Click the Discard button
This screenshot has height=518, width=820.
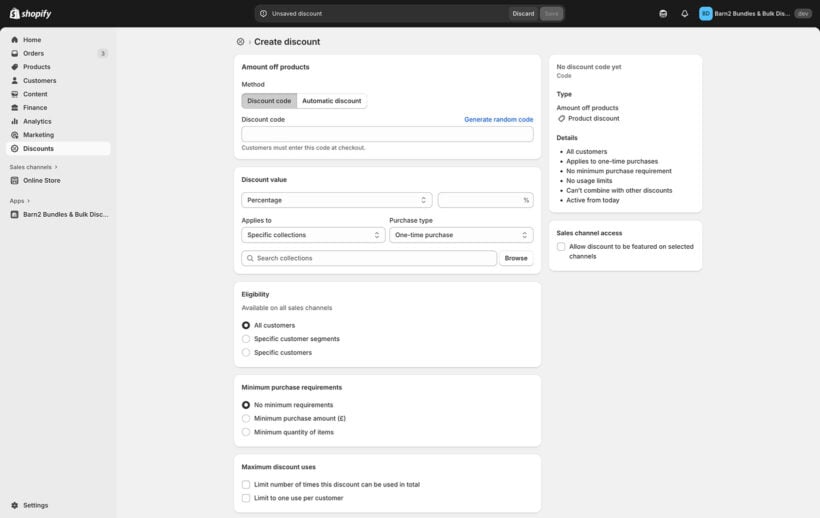point(523,14)
